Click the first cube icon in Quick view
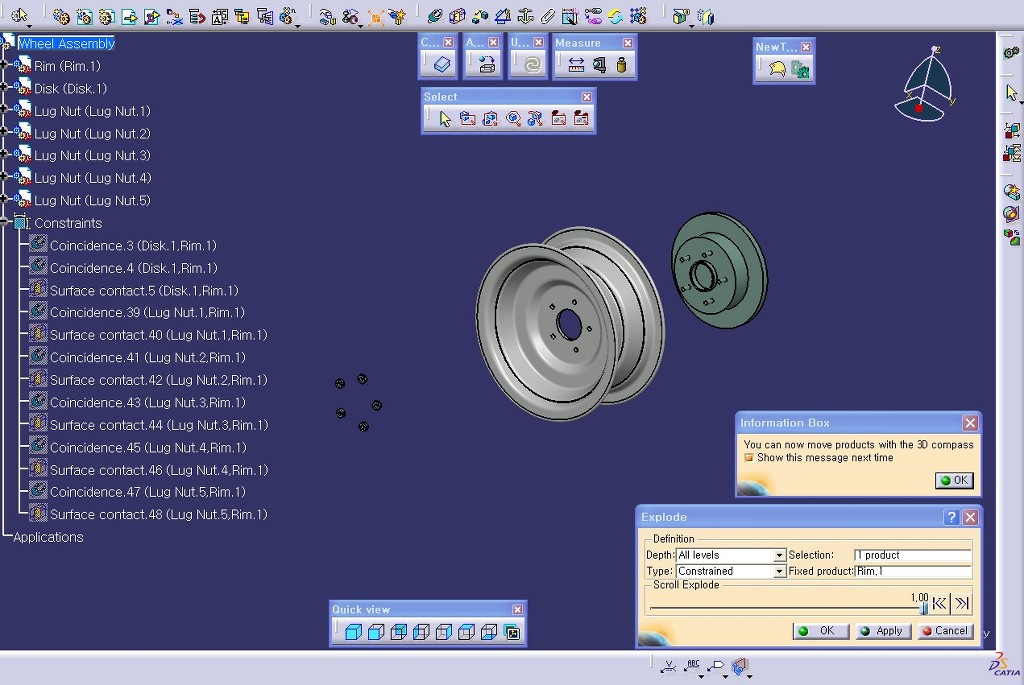The image size is (1024, 685). tap(352, 632)
